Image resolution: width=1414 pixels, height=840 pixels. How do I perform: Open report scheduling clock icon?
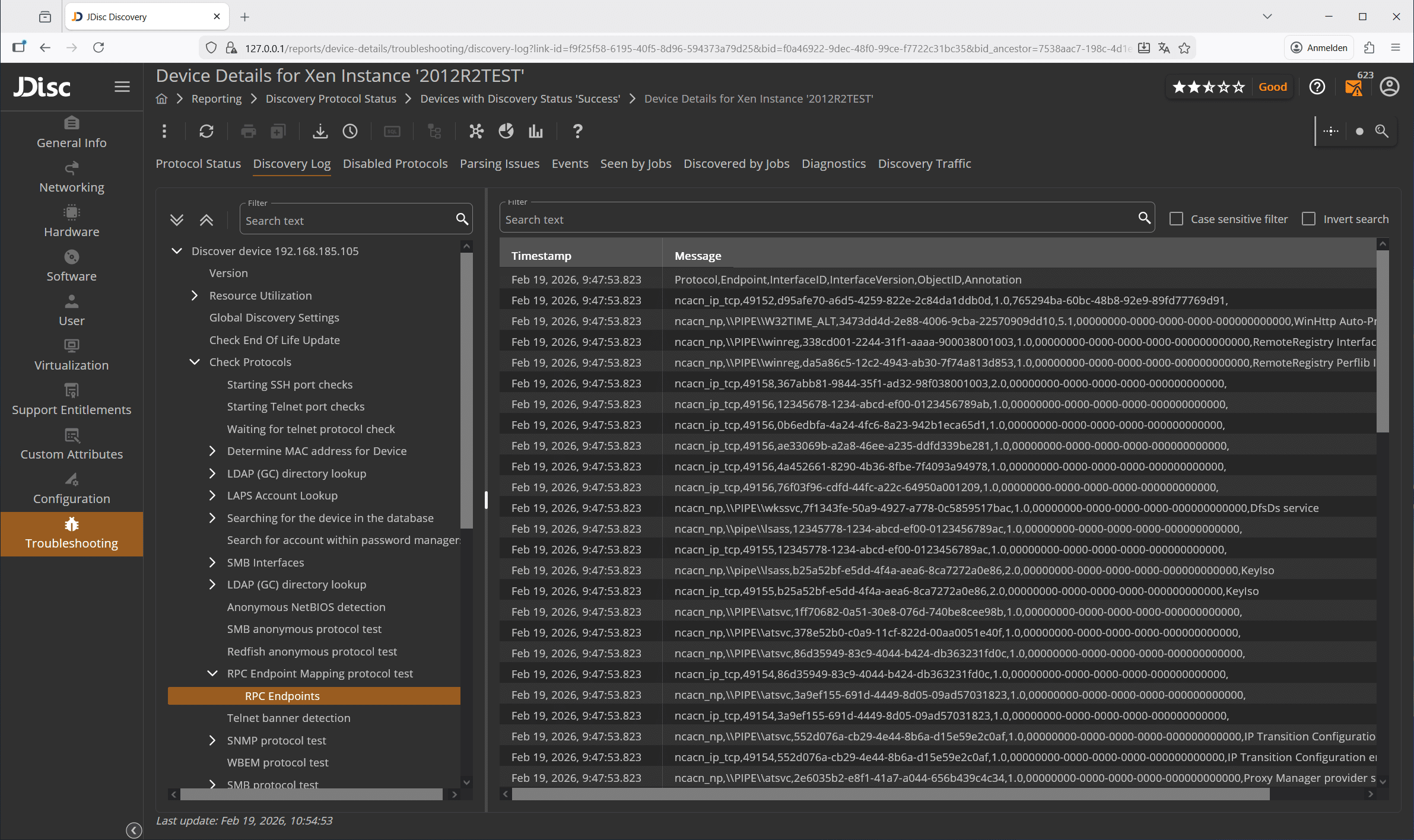pos(350,131)
